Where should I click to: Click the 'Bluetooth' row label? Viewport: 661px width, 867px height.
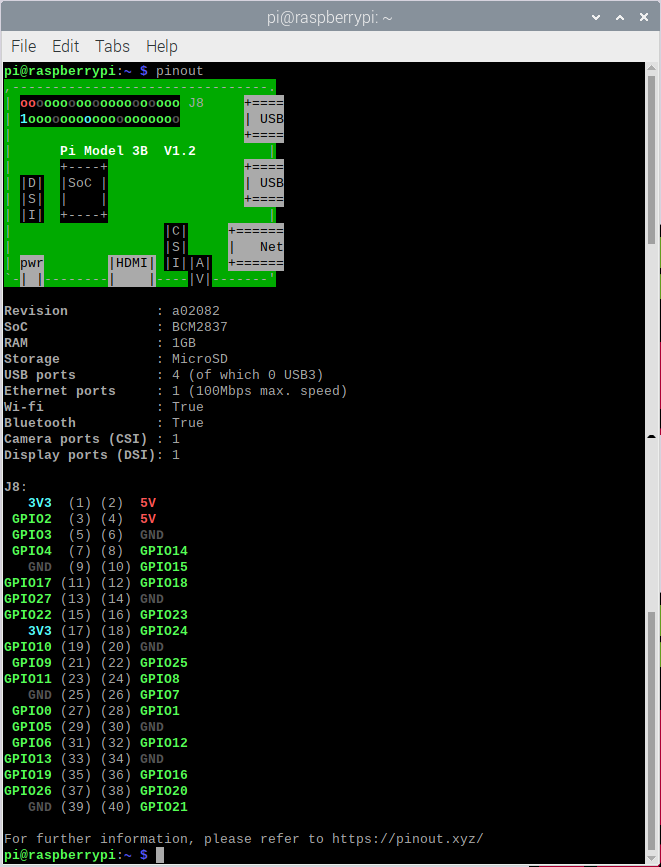pyautogui.click(x=40, y=422)
